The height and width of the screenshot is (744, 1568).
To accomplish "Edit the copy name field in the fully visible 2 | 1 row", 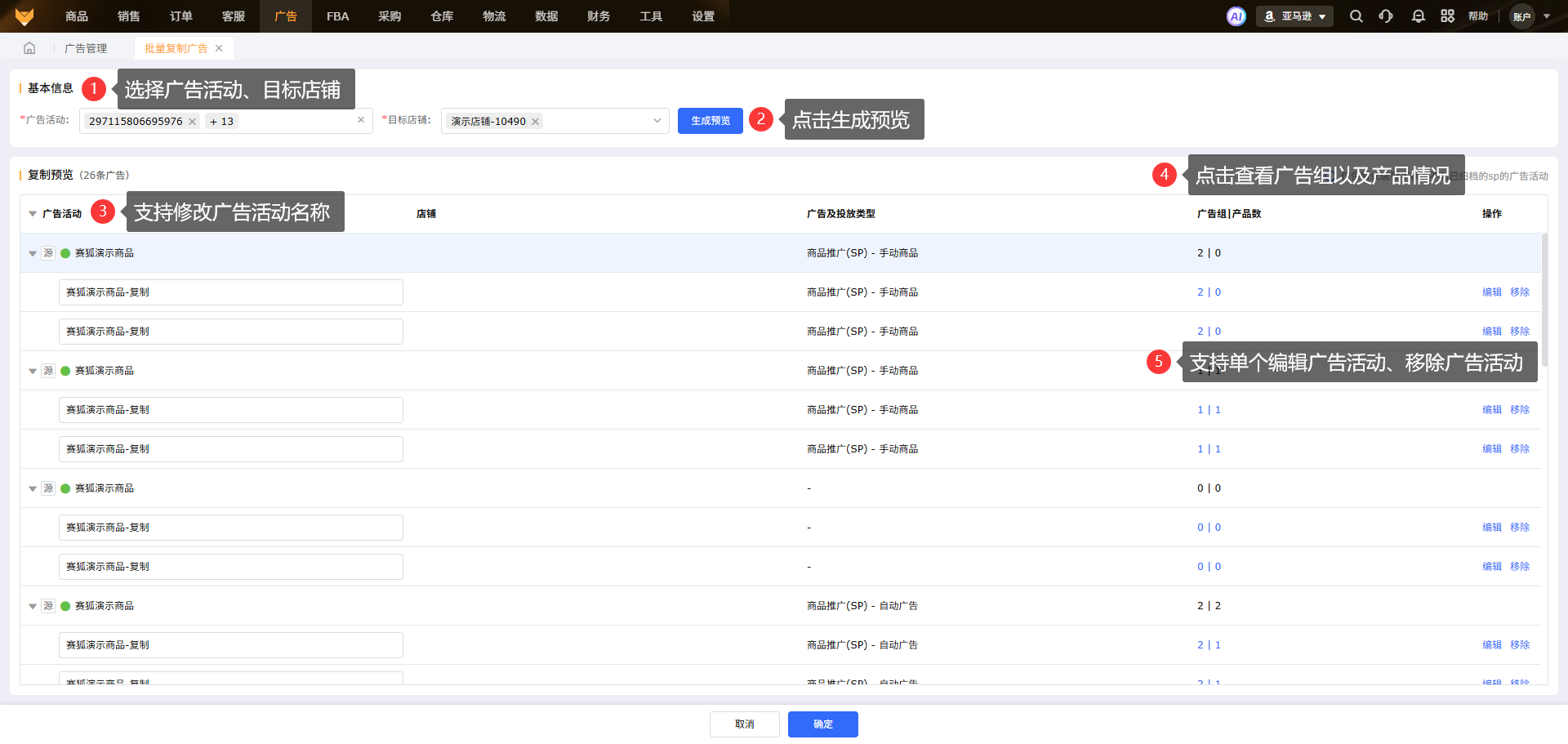I will 231,645.
